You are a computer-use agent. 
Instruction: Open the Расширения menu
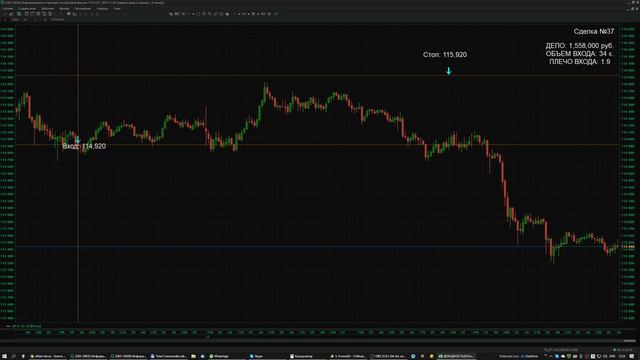click(83, 9)
